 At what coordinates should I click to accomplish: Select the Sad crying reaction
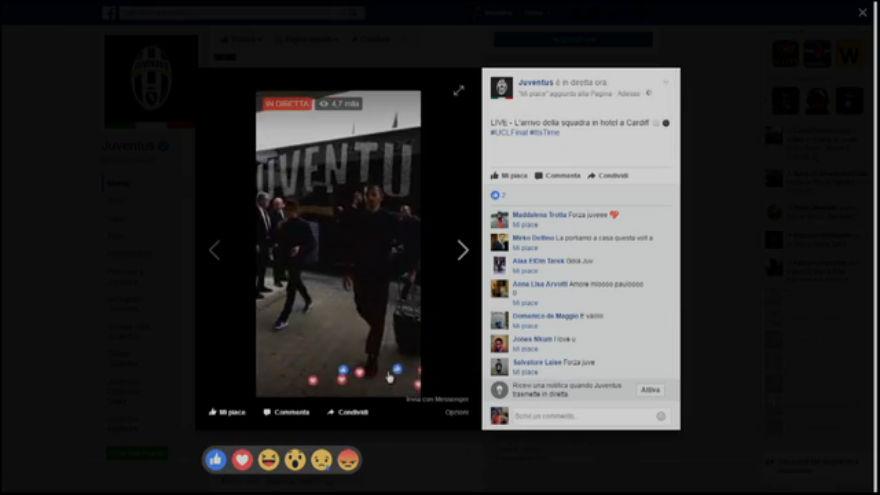321,460
